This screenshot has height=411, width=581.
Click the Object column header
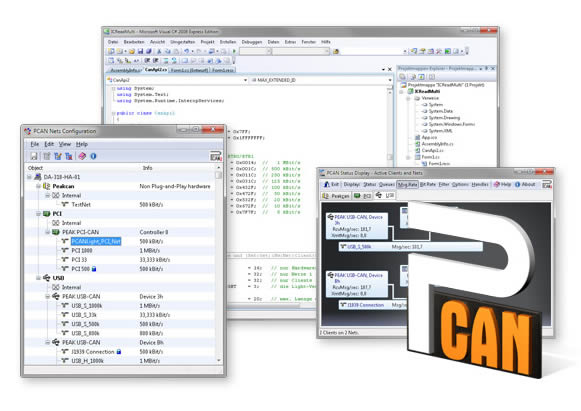[36, 168]
